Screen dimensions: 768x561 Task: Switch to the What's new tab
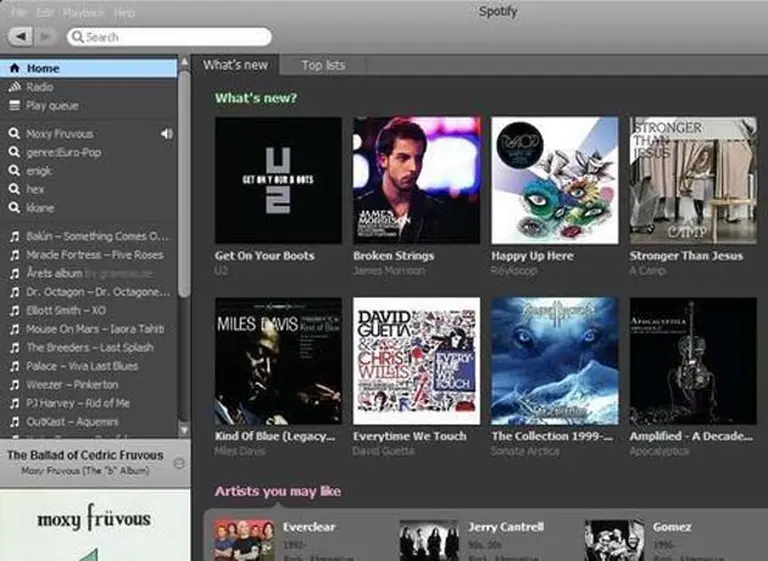pyautogui.click(x=236, y=65)
